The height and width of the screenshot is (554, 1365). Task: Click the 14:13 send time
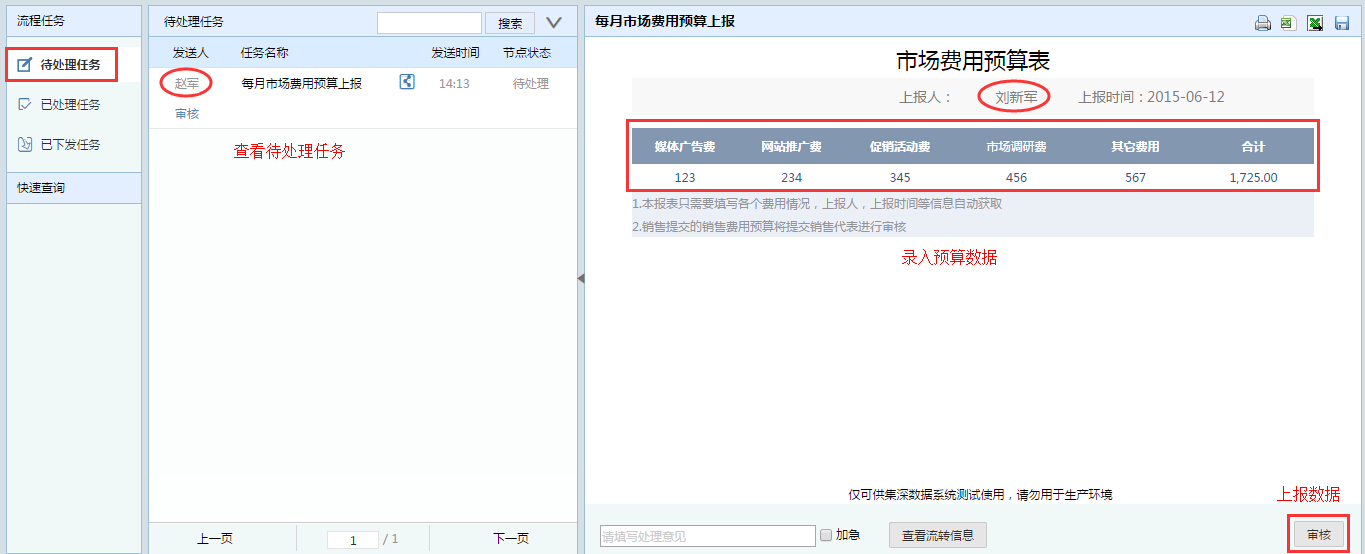click(x=454, y=83)
